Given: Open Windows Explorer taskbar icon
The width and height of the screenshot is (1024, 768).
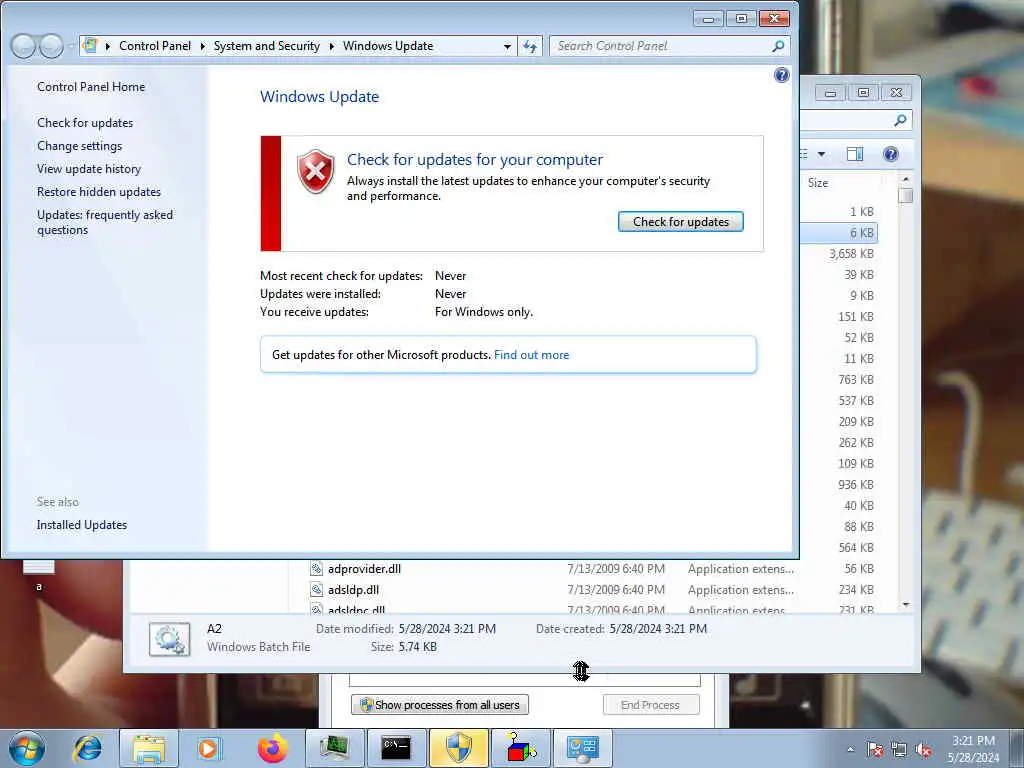Looking at the screenshot, I should click(149, 748).
